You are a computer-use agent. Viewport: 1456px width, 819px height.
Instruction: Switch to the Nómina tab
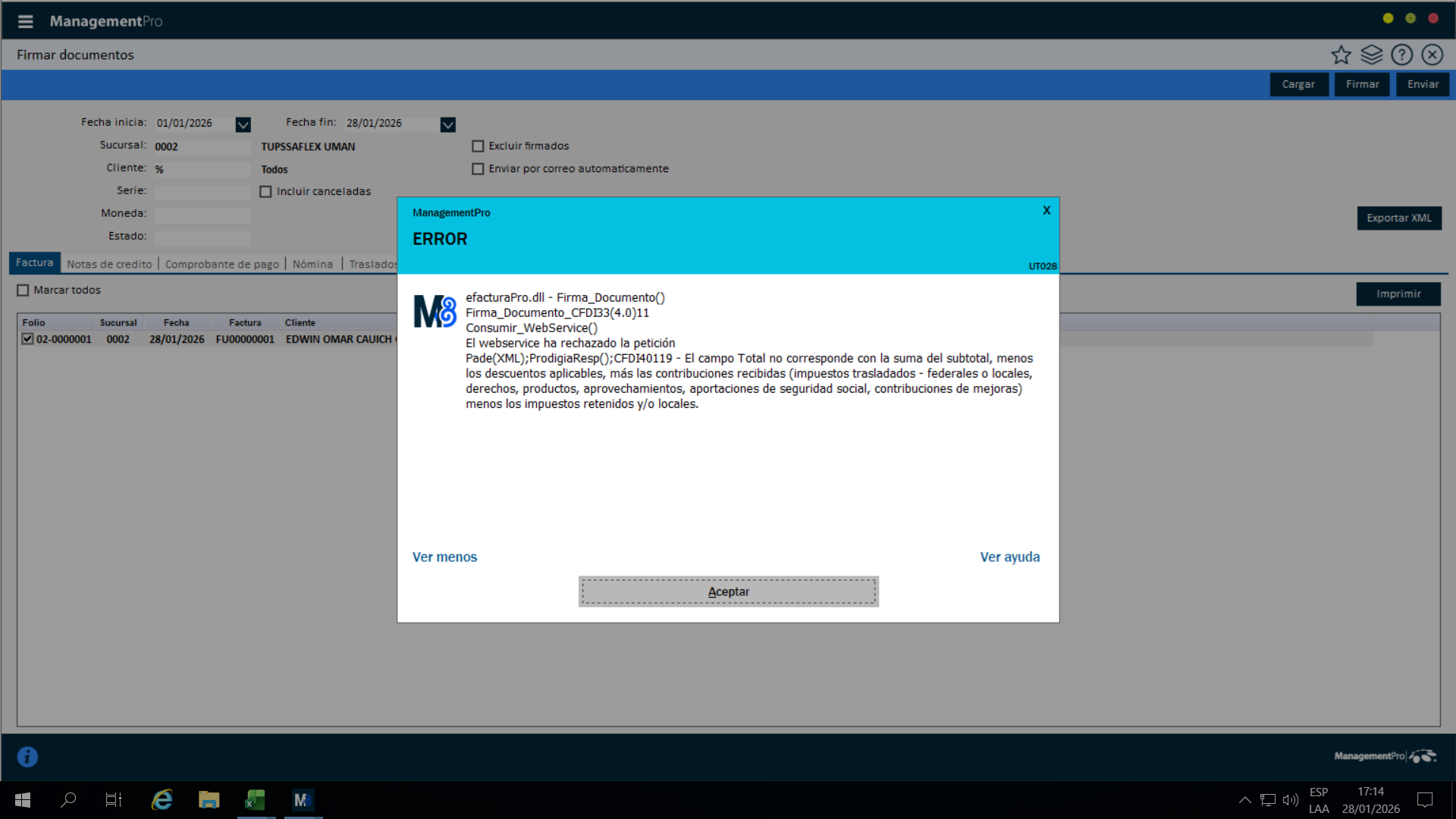coord(312,264)
